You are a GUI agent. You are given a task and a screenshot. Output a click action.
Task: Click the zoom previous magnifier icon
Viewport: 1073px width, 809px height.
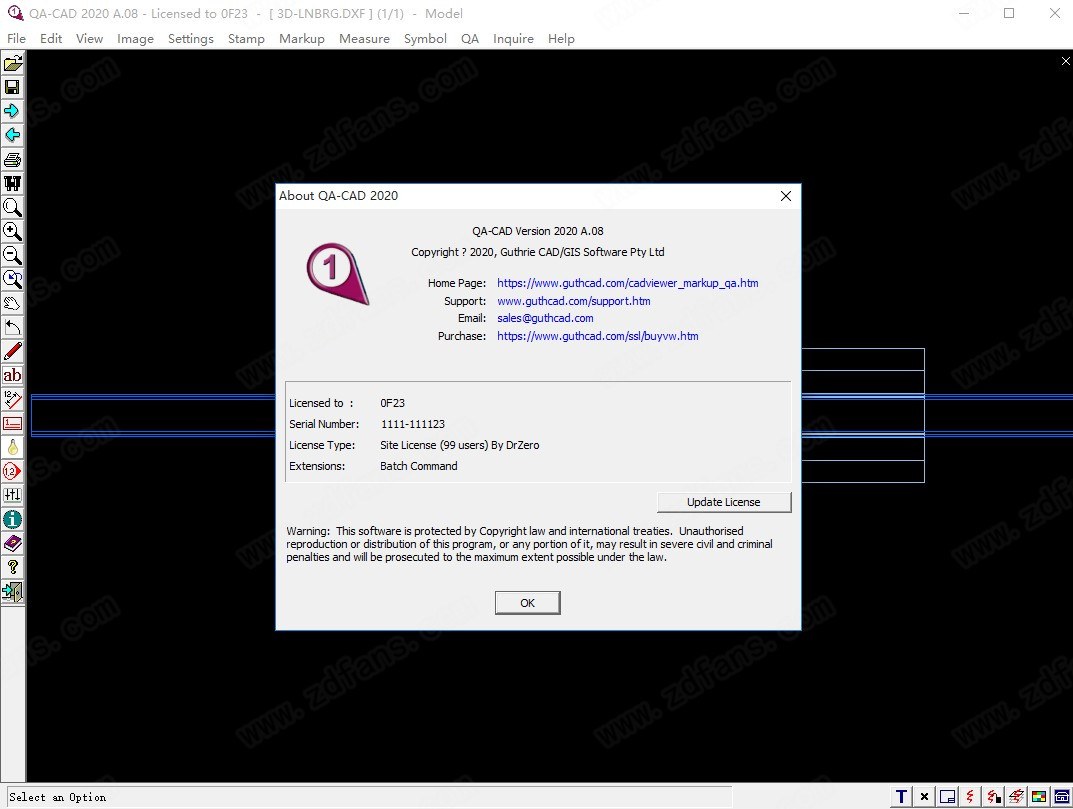12,279
